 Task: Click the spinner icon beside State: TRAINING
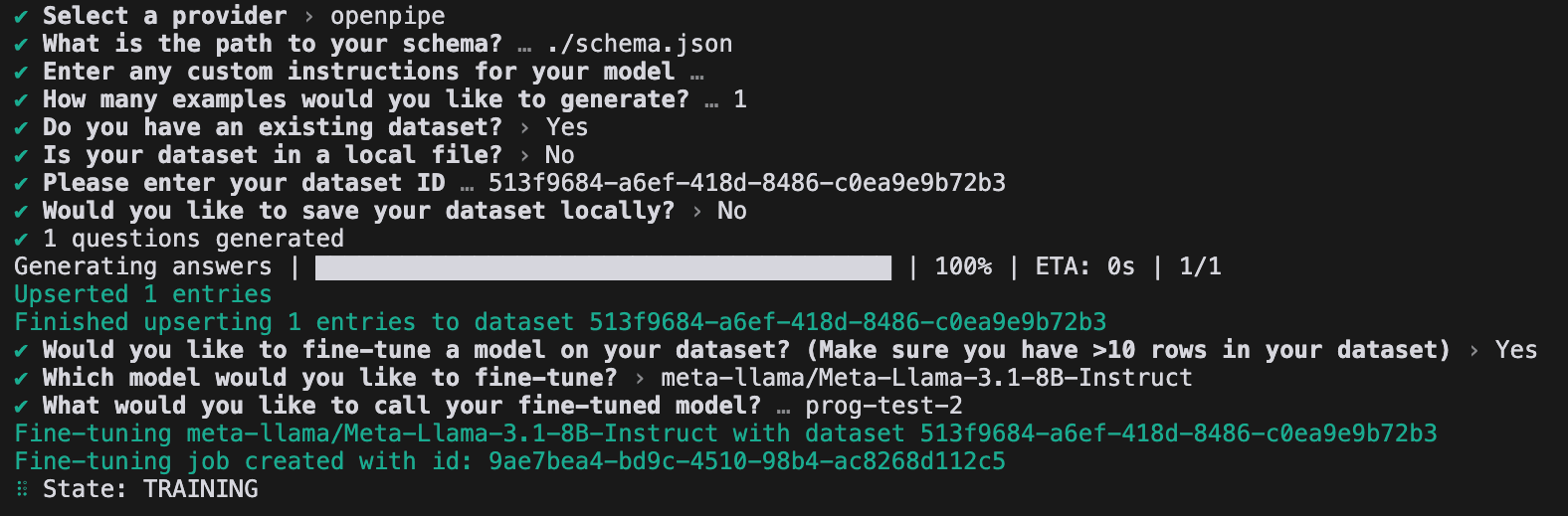(22, 489)
